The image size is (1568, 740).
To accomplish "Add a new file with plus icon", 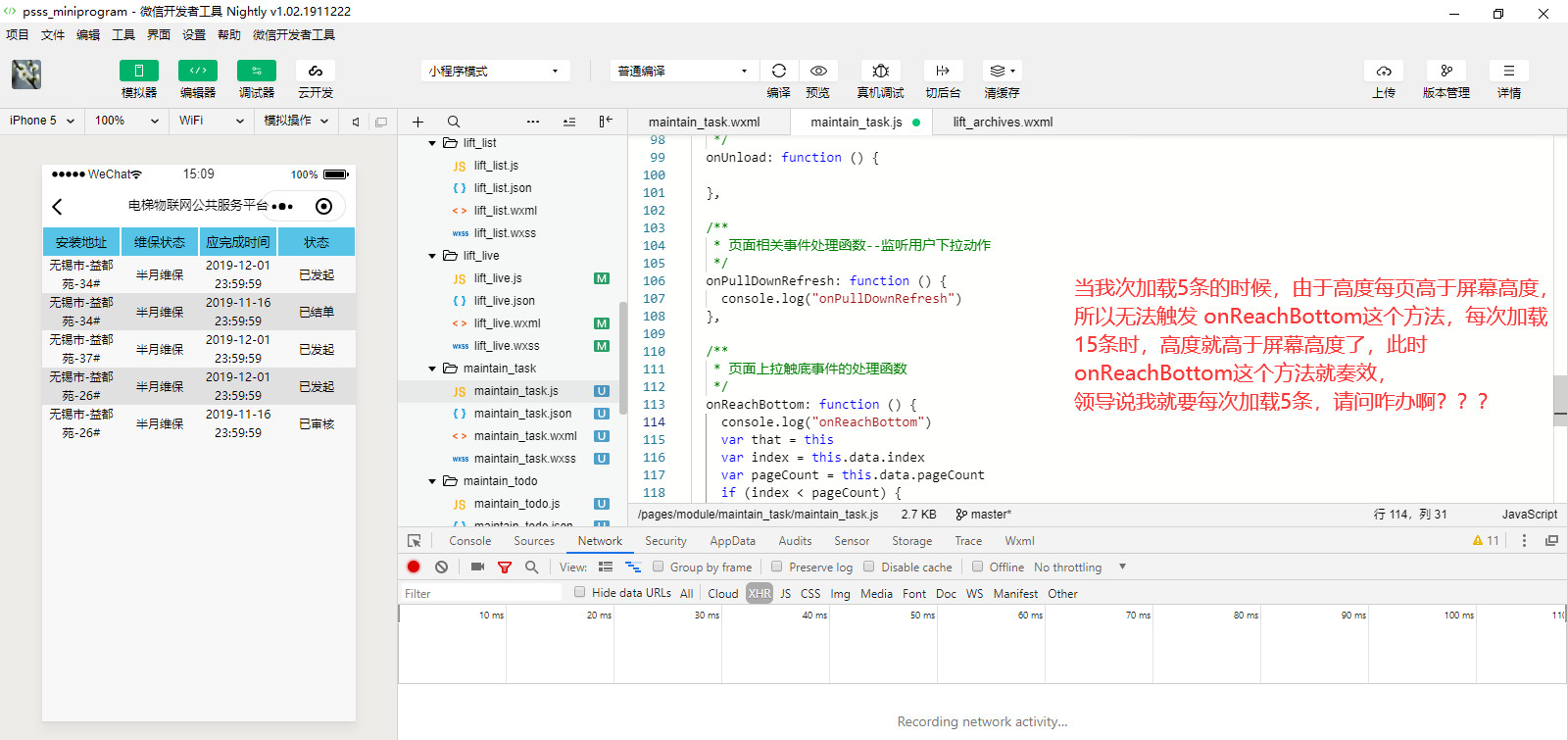I will tap(417, 122).
